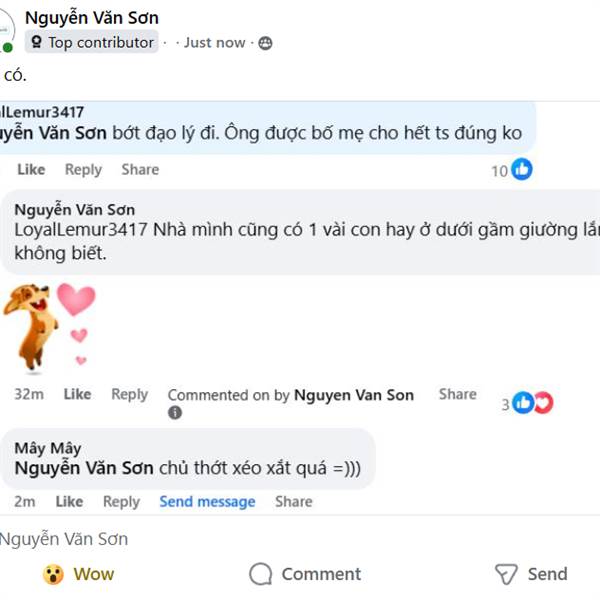
Task: Open Nguyễn Văn Sơn profile from post header
Action: (x=91, y=17)
